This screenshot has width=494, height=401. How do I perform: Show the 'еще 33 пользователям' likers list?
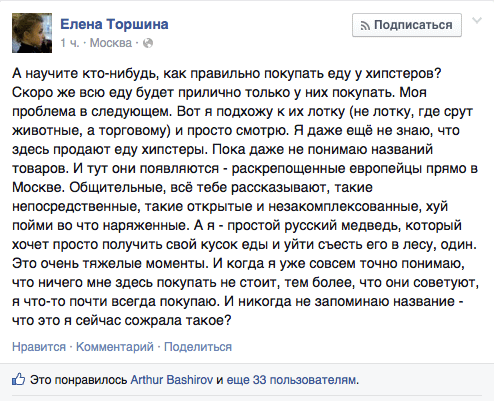tap(292, 380)
